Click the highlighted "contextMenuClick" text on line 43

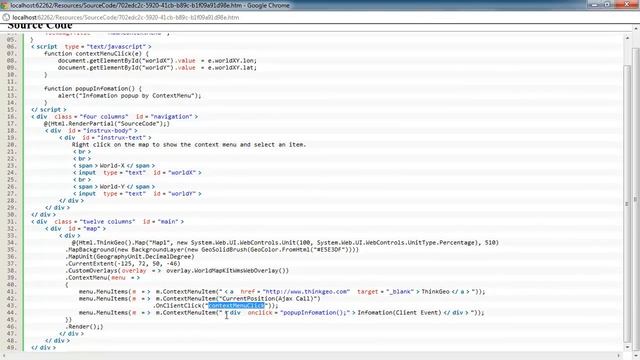click(x=236, y=305)
